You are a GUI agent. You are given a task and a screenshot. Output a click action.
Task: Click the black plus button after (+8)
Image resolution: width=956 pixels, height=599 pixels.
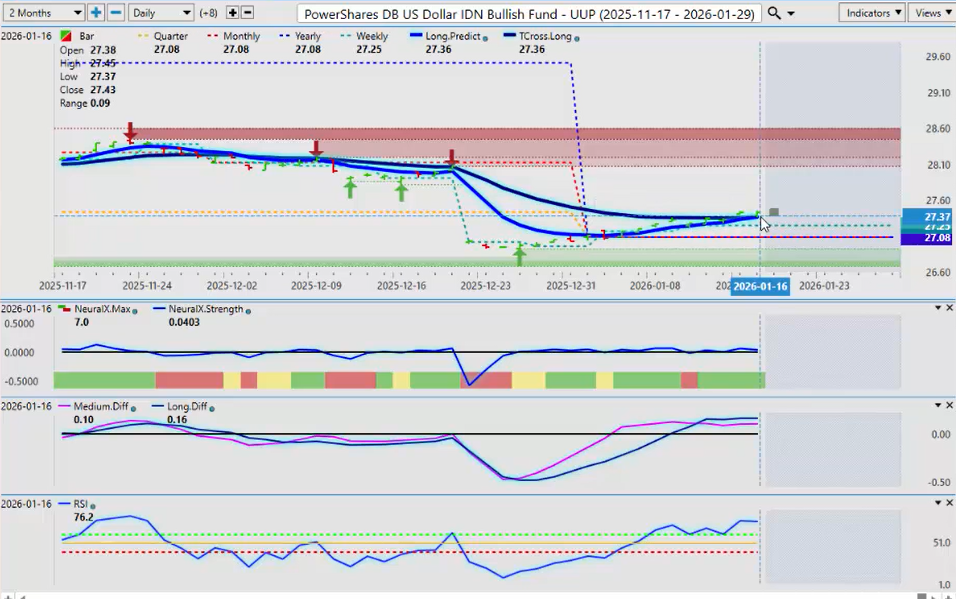(x=232, y=13)
